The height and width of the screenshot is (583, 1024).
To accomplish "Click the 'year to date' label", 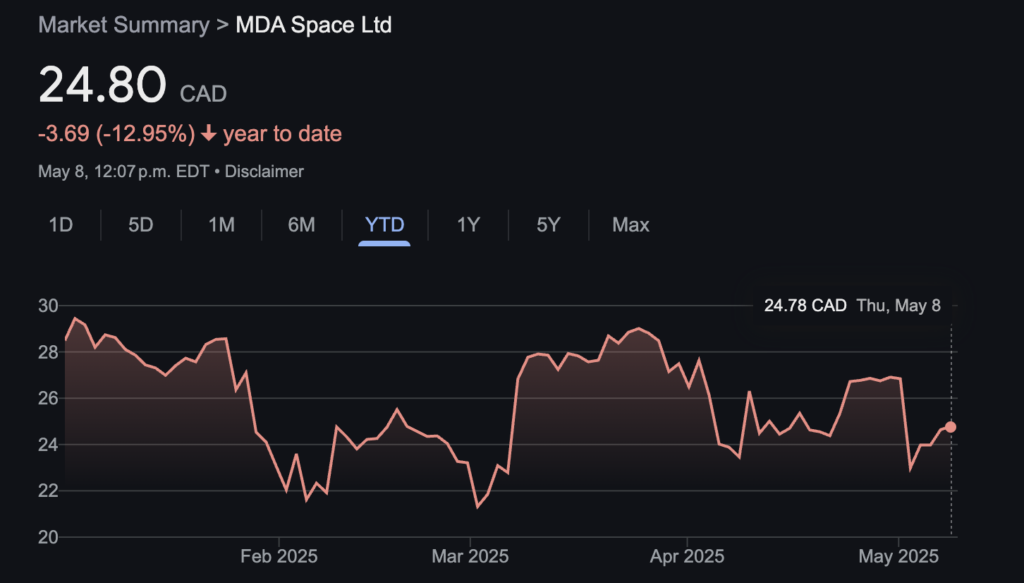I will click(x=283, y=134).
